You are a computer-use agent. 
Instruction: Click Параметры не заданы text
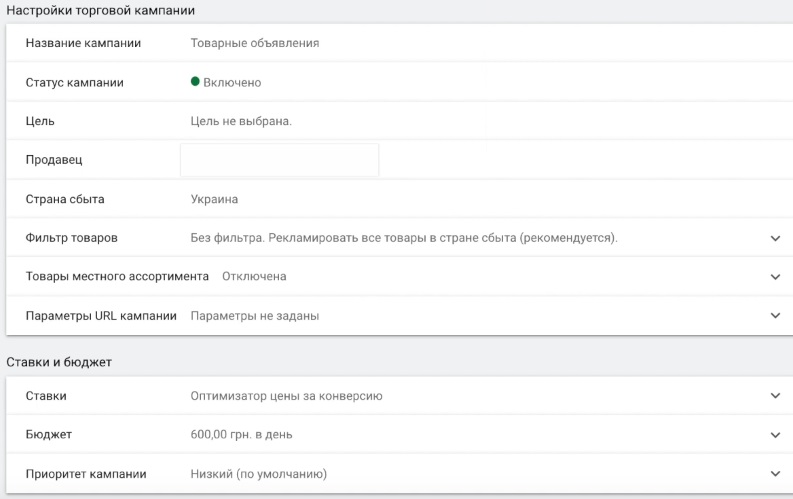255,316
